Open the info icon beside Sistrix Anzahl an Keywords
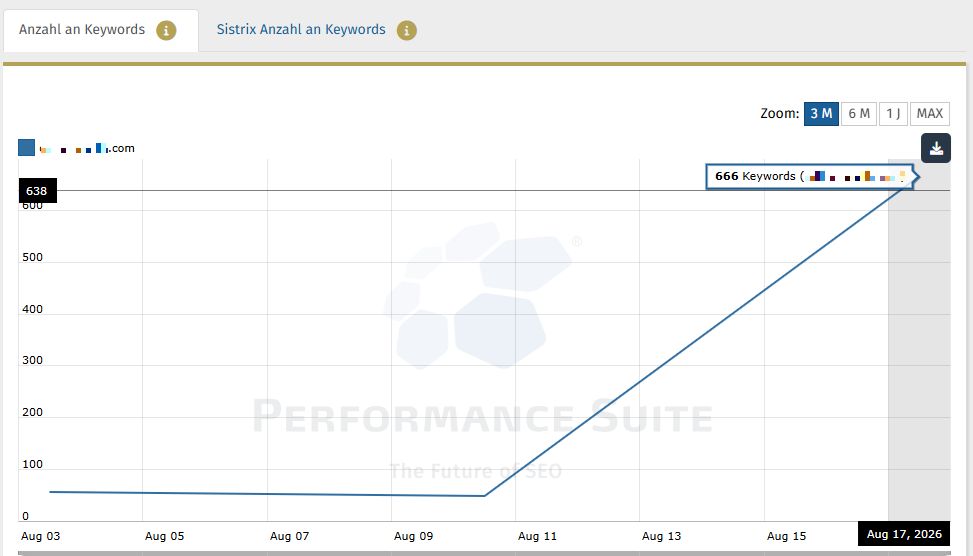973x556 pixels. pos(406,30)
